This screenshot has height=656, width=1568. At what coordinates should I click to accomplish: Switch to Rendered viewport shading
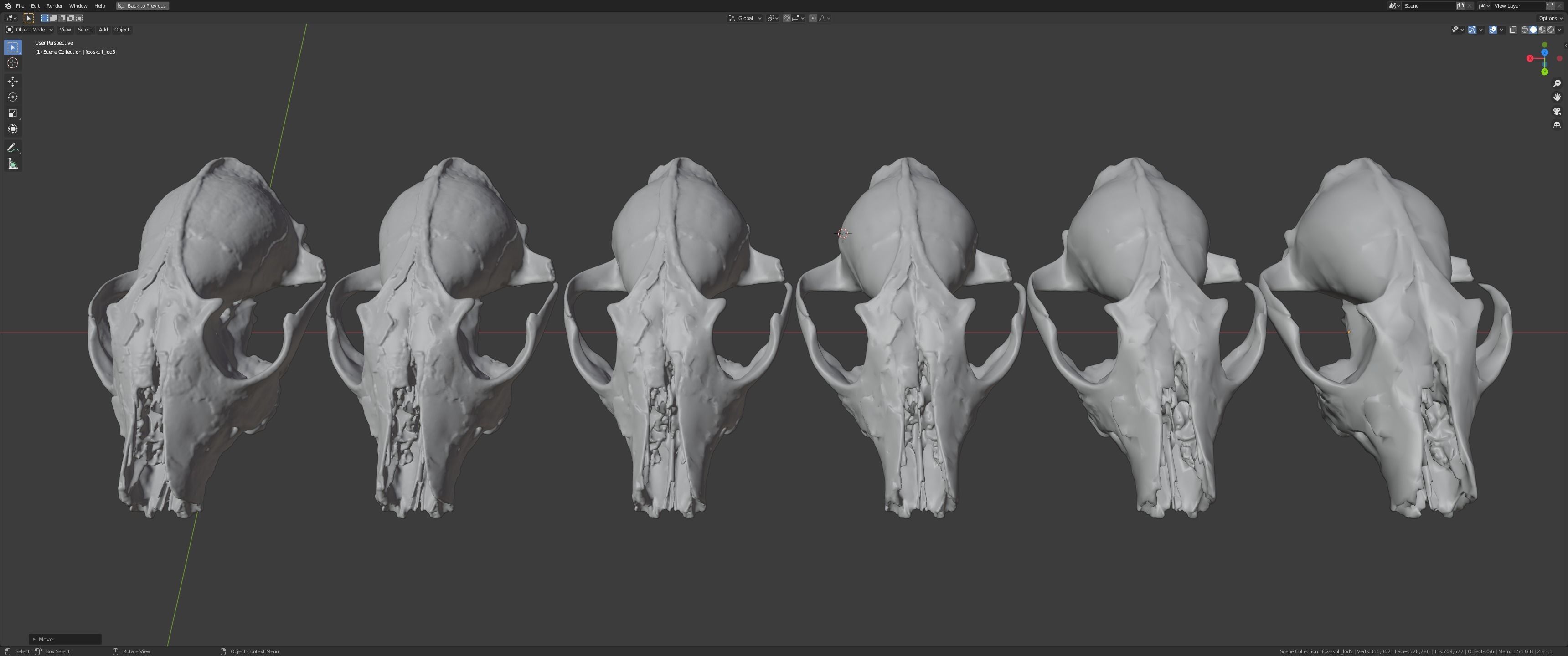point(1550,29)
